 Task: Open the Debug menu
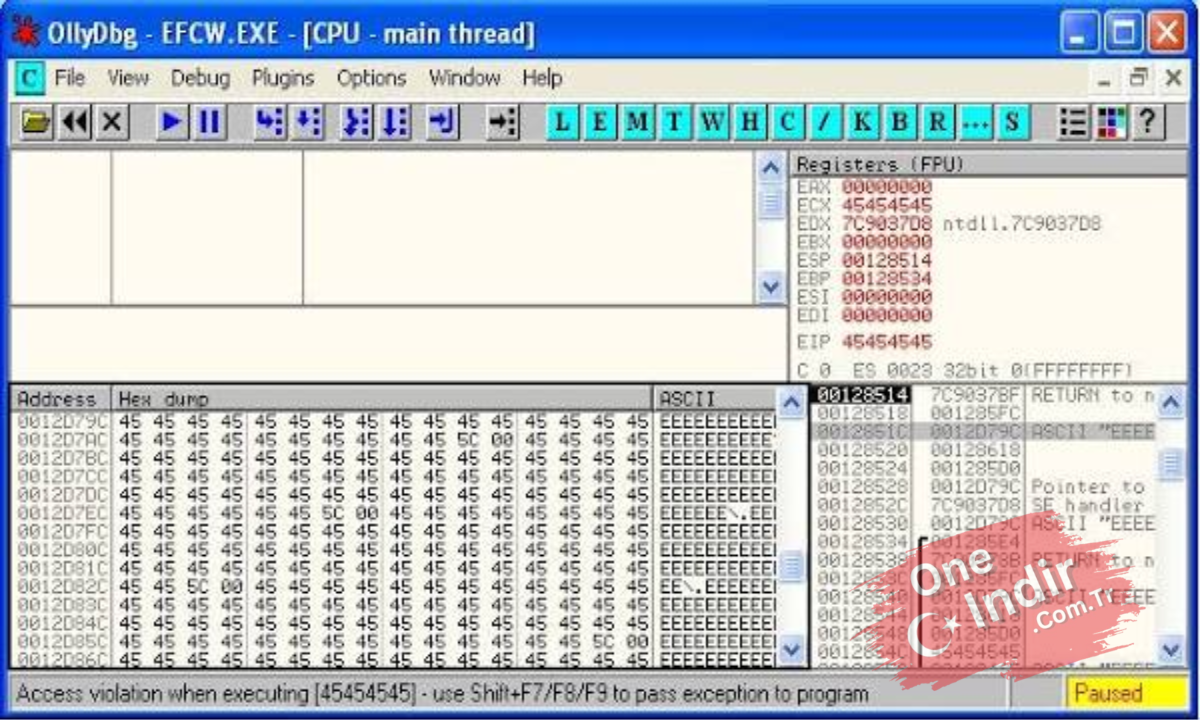200,78
